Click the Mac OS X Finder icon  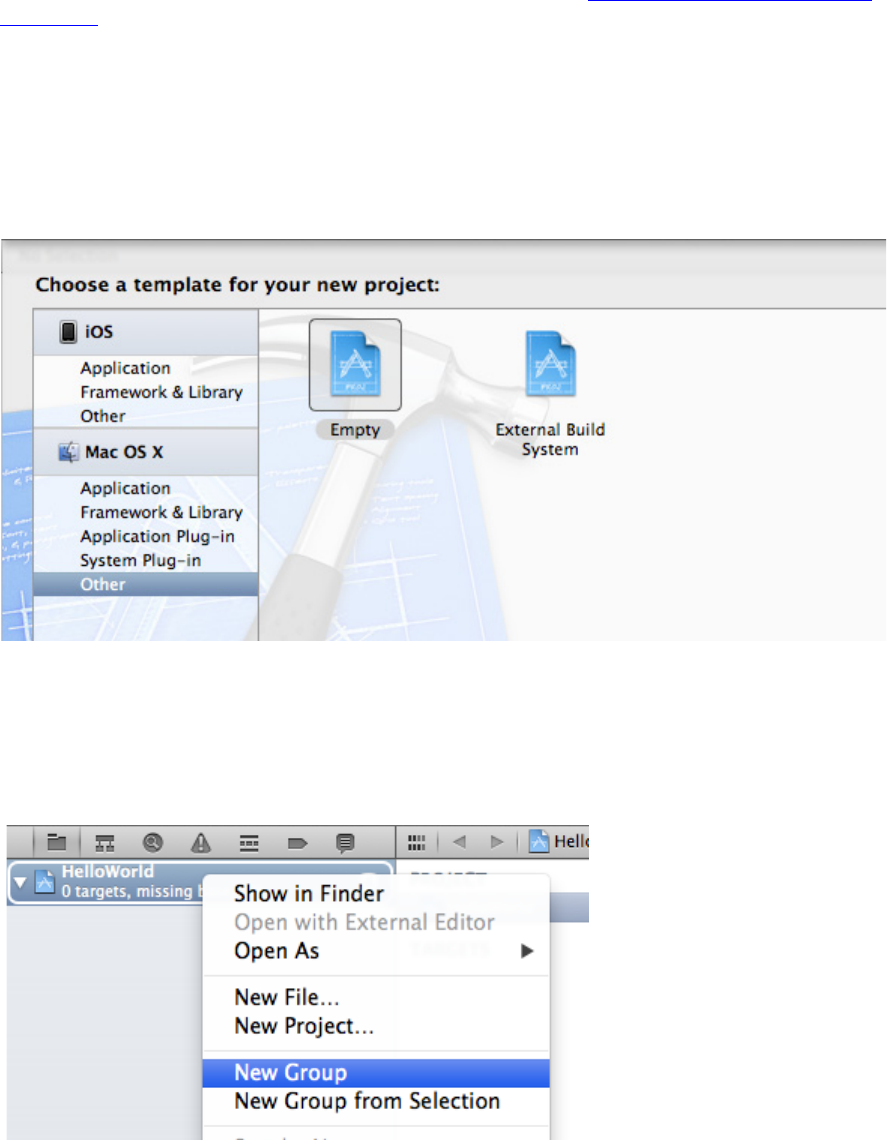point(68,451)
